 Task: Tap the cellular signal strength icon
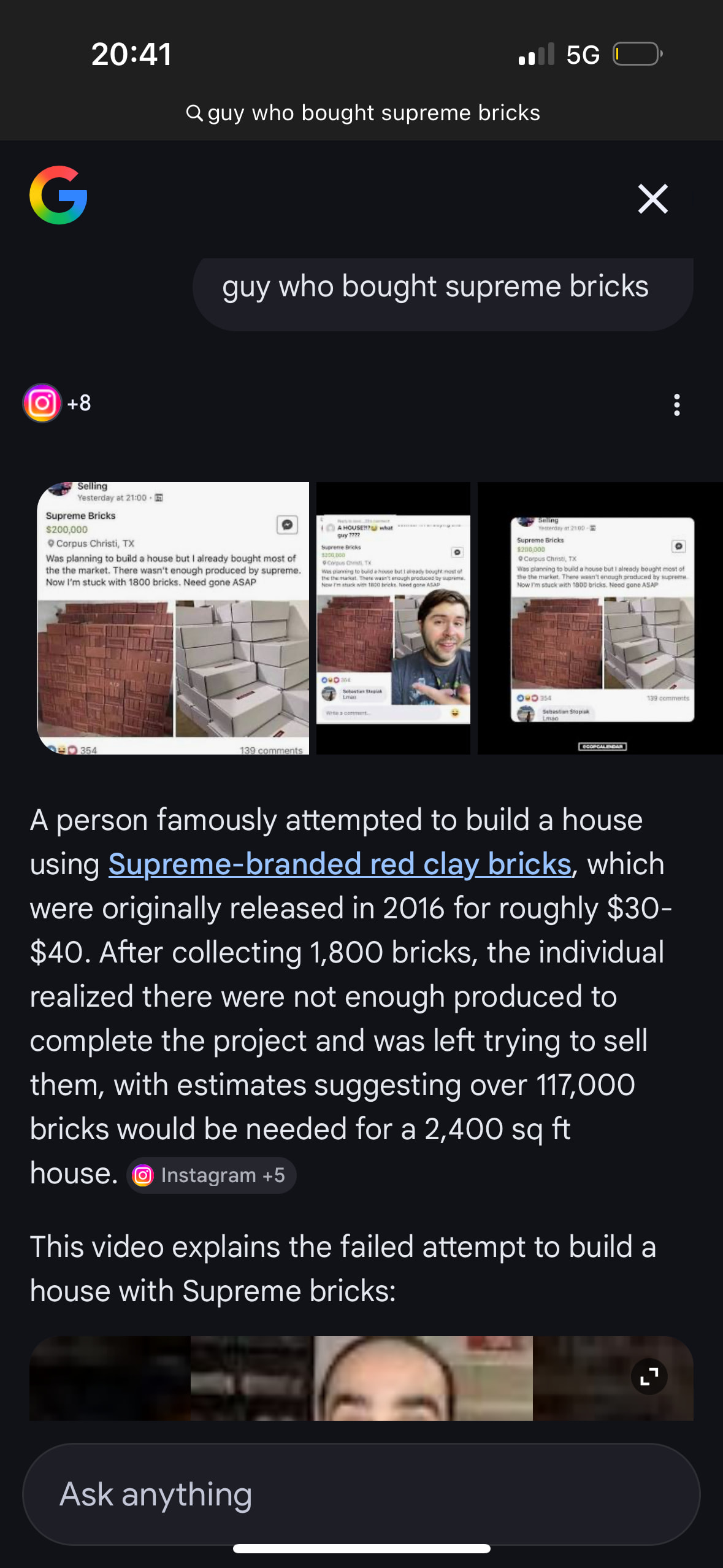point(536,54)
